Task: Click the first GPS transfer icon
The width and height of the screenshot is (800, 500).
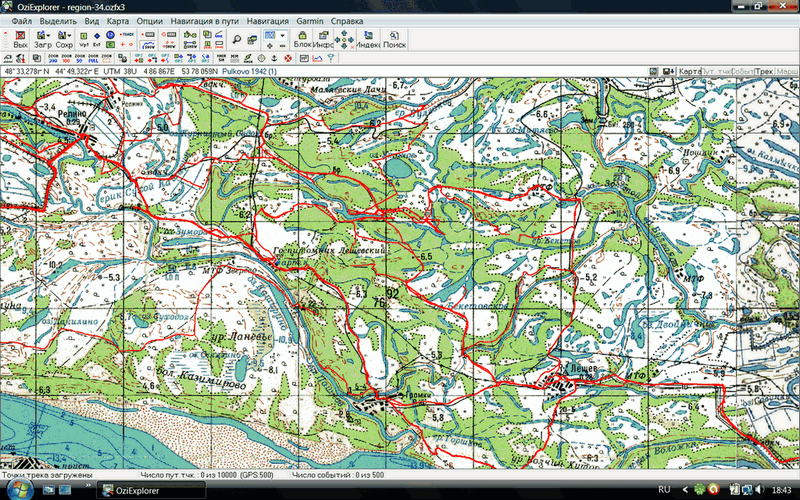Action: click(139, 58)
